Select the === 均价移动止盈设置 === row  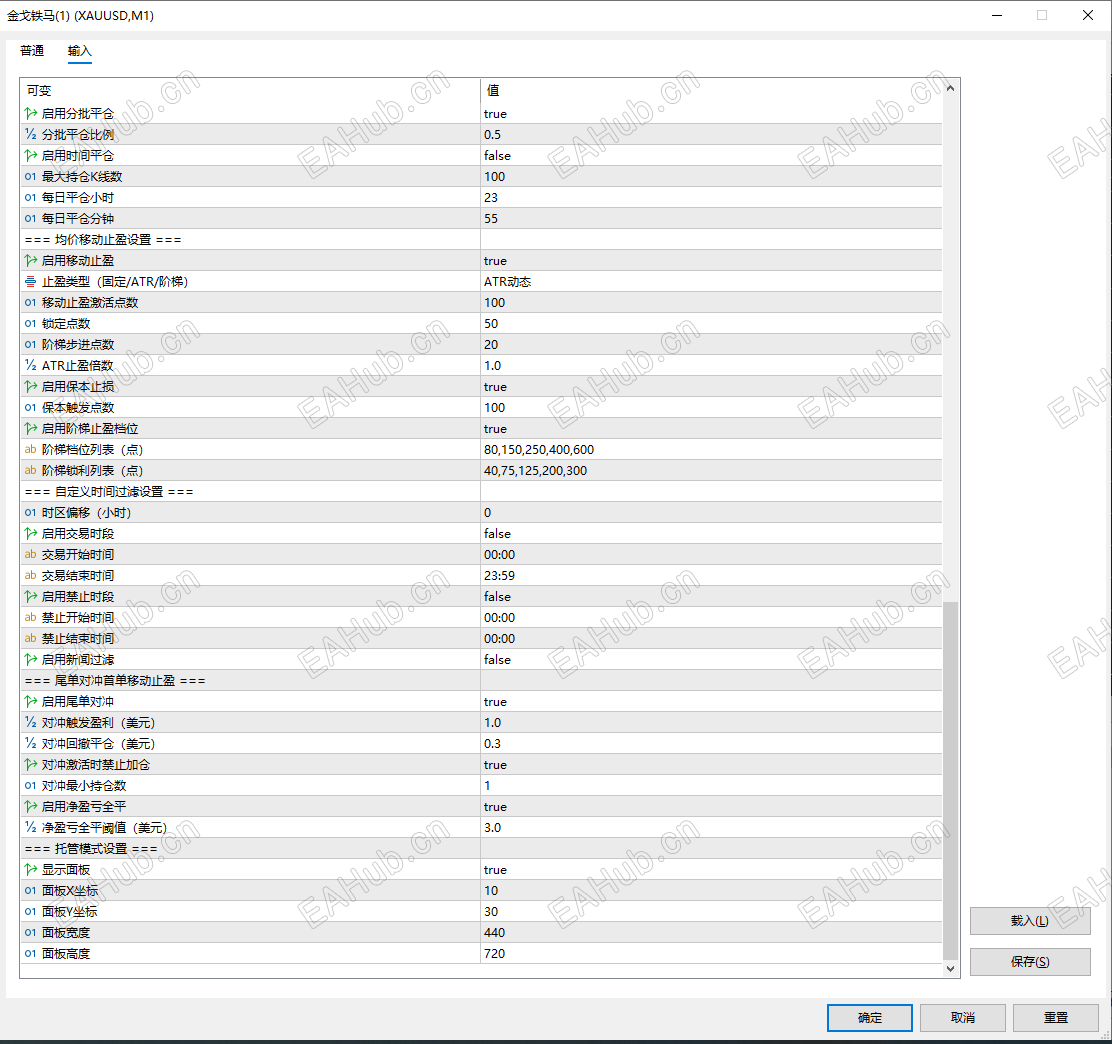pyautogui.click(x=481, y=240)
